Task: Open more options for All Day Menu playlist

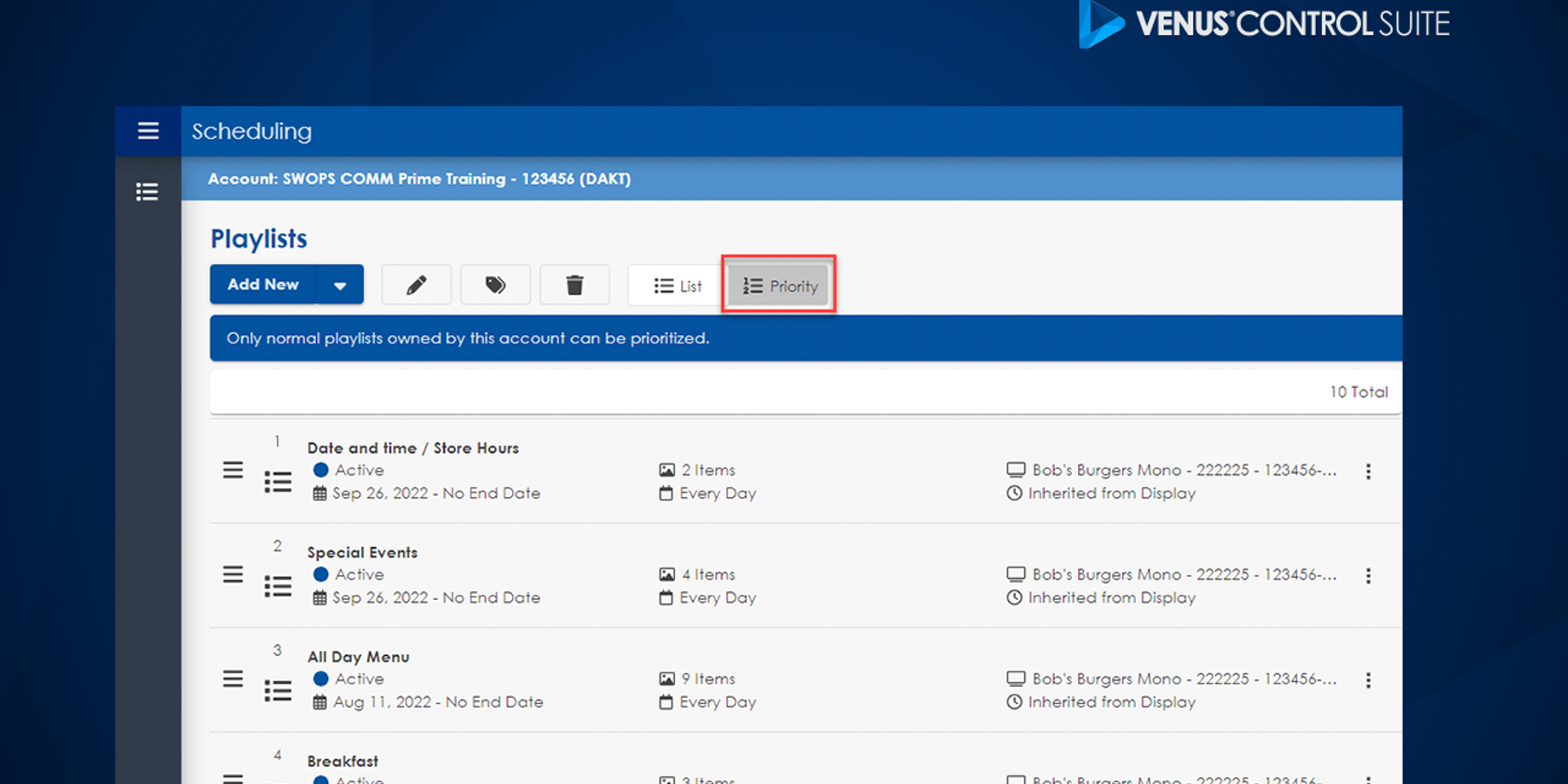Action: coord(1368,681)
